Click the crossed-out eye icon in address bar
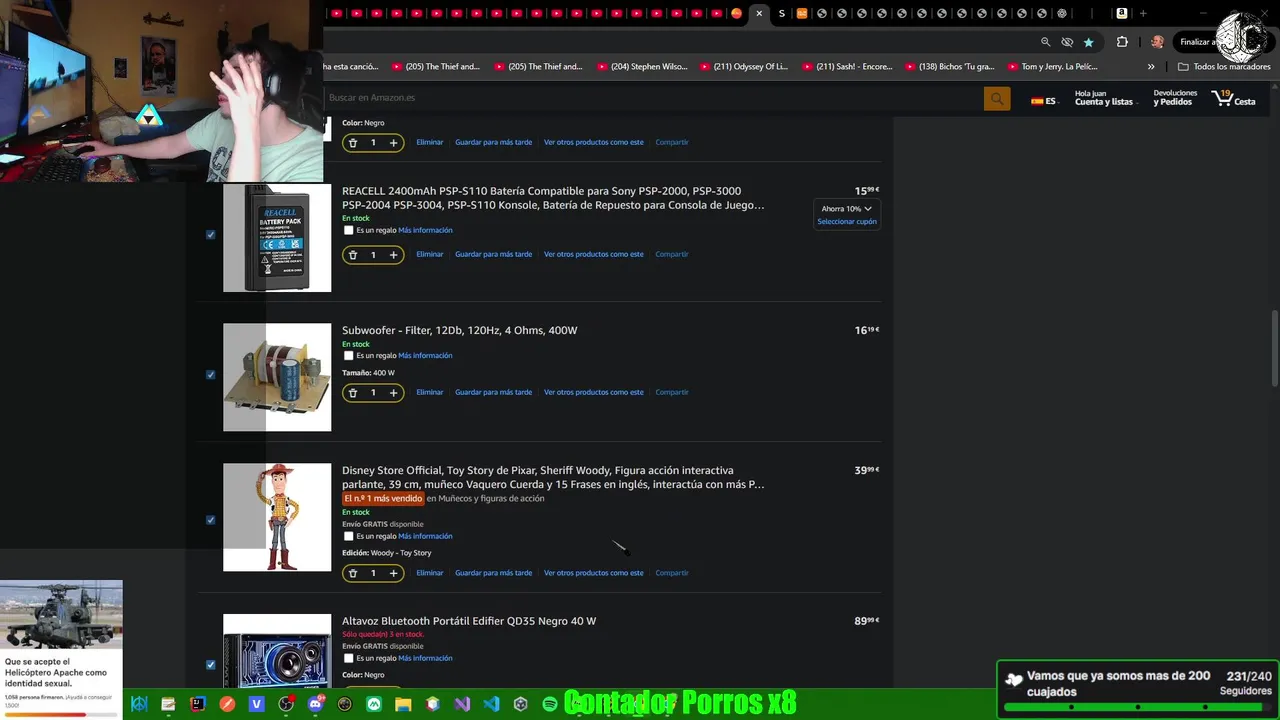 (x=1067, y=42)
